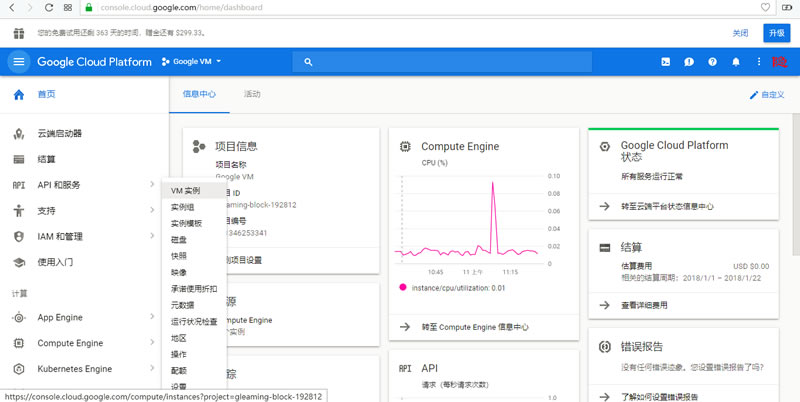Viewport: 800px width, 402px height.
Task: Expand the API 和服务 submenu arrow
Action: 152,184
